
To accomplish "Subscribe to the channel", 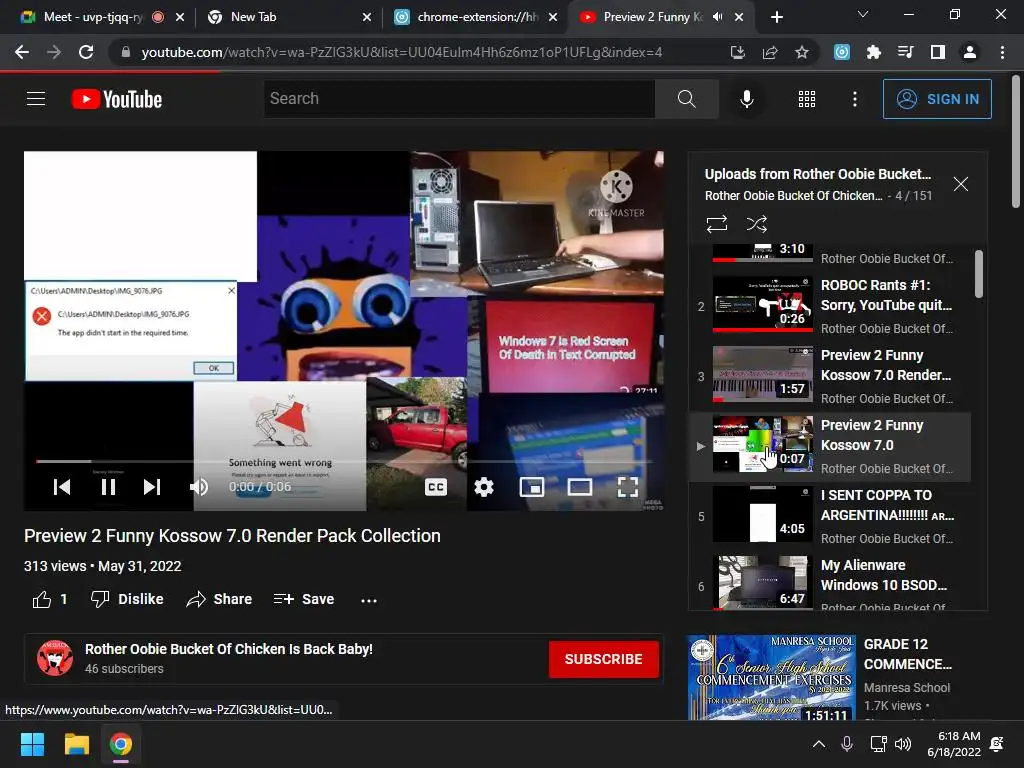I will point(603,659).
